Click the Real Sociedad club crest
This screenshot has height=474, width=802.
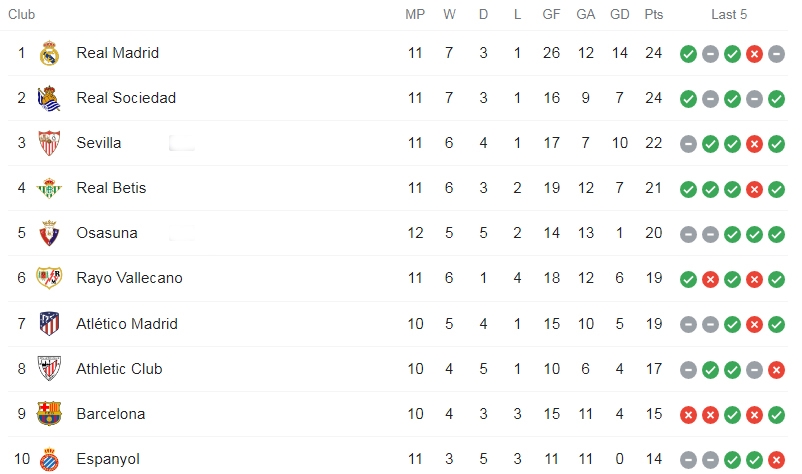49,98
